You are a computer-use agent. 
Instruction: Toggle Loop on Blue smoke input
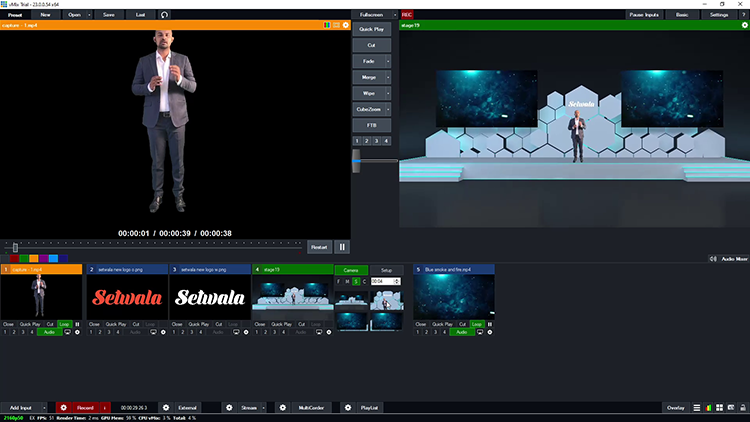click(x=477, y=324)
